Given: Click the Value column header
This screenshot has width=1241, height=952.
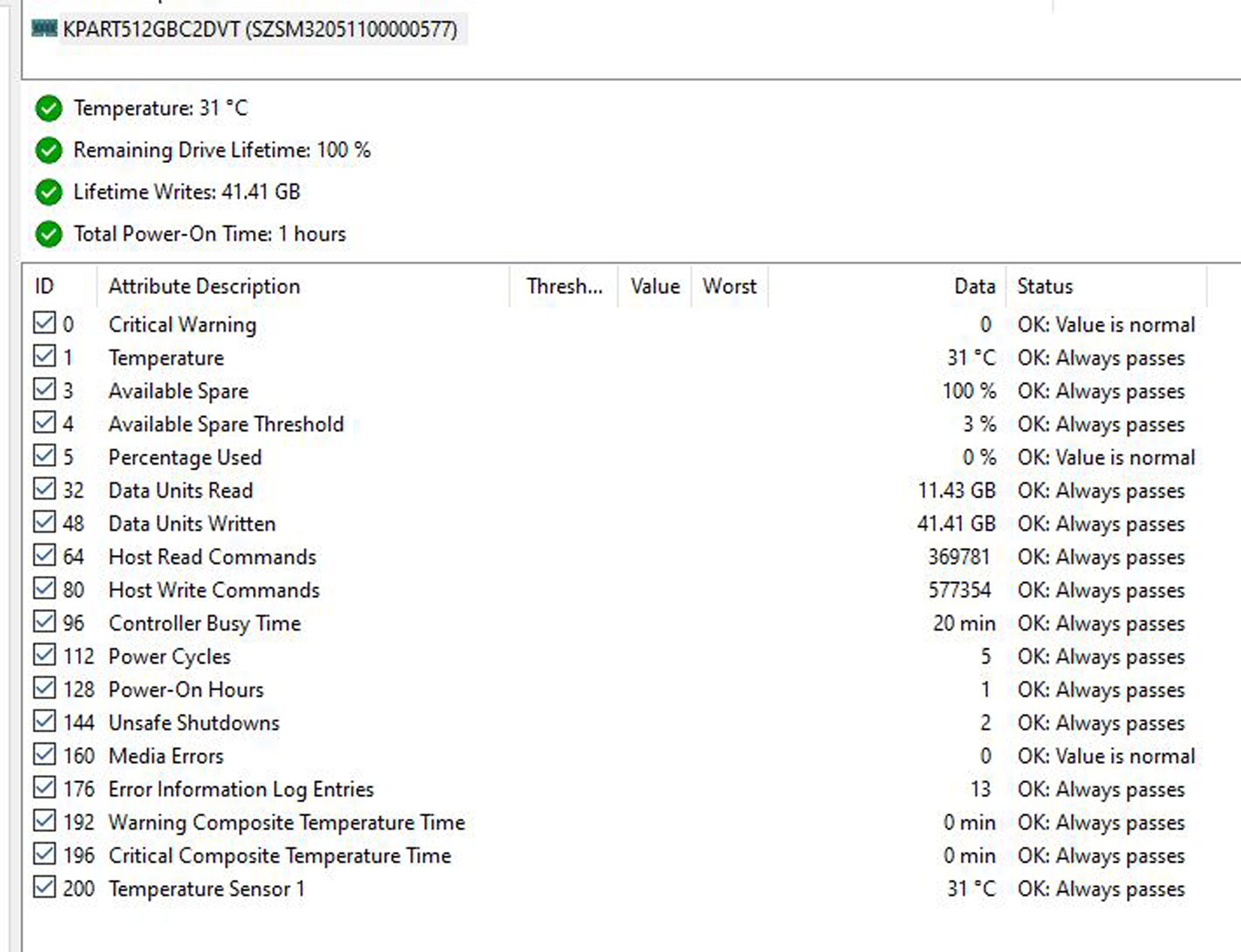Looking at the screenshot, I should coord(655,286).
